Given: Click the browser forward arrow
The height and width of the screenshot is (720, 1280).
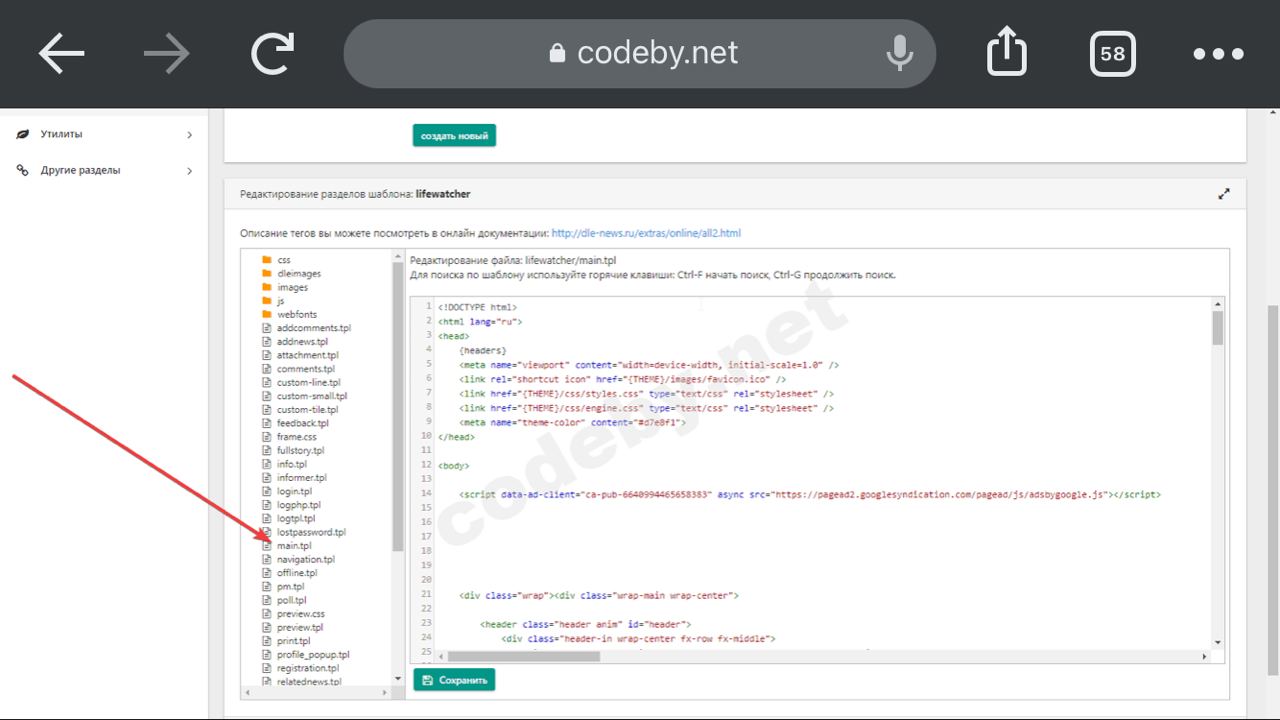Looking at the screenshot, I should click(166, 53).
